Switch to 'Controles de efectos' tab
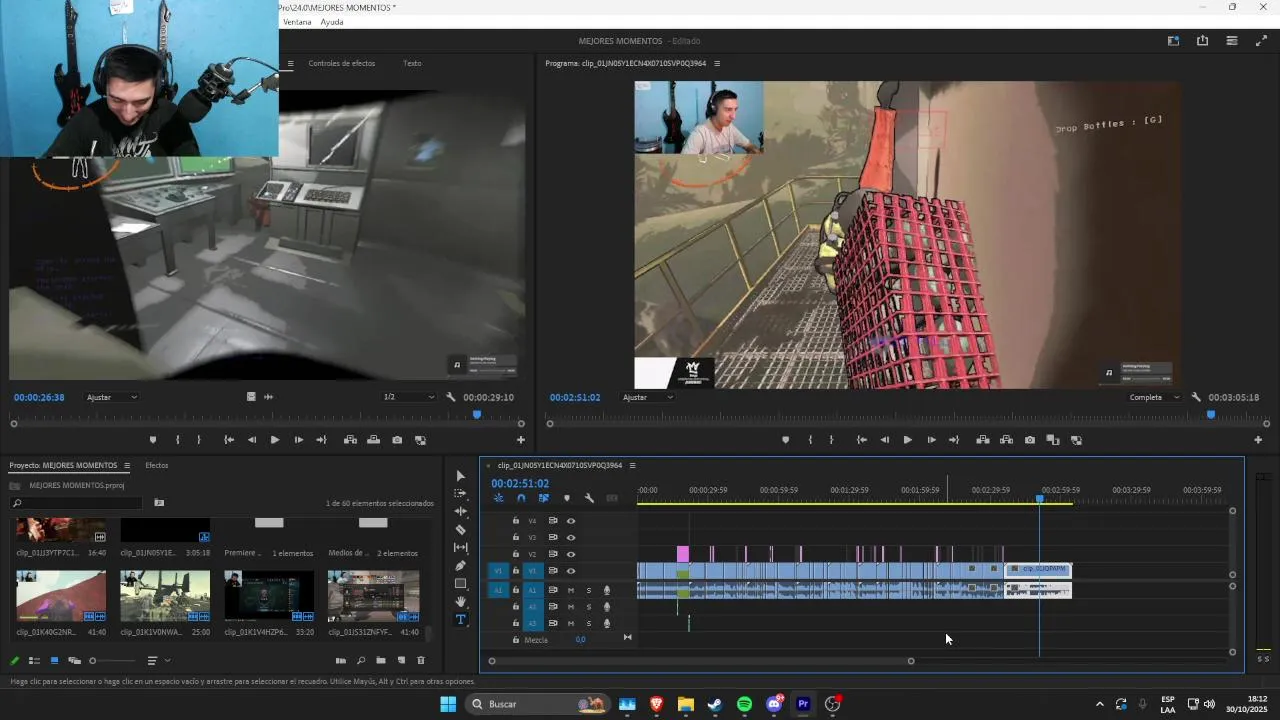 point(342,63)
